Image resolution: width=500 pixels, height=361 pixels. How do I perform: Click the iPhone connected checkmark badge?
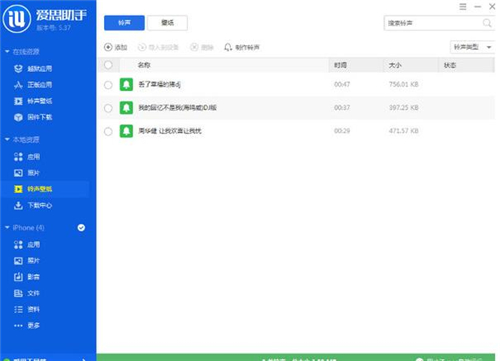point(81,228)
